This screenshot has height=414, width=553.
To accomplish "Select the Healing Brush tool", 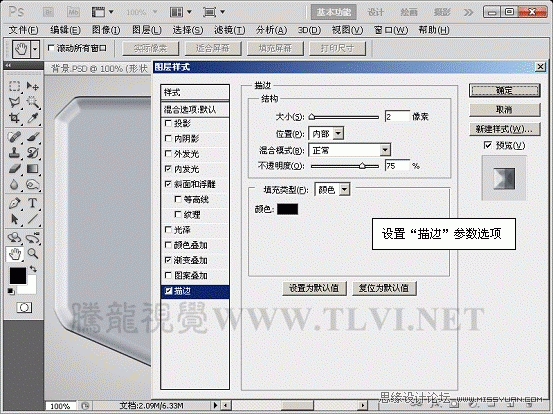I will click(x=14, y=137).
